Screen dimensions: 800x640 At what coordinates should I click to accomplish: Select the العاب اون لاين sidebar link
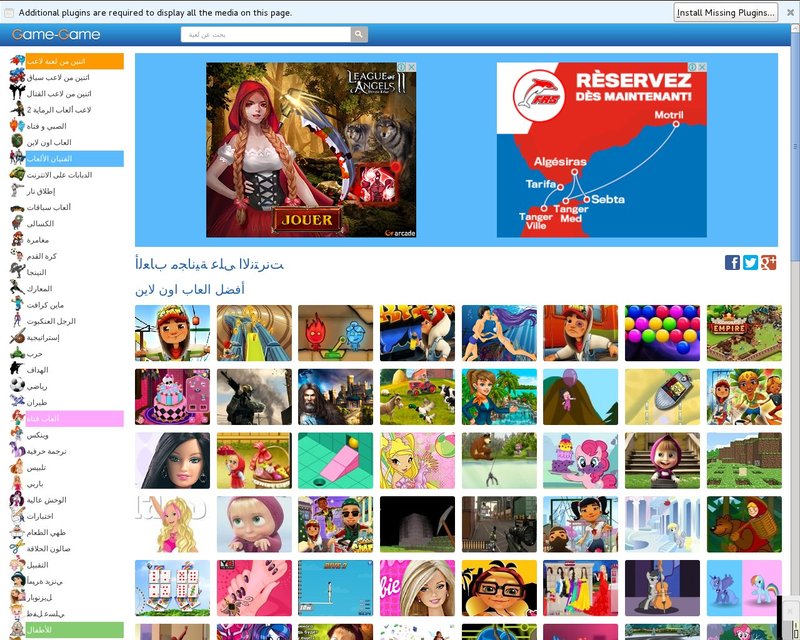[x=49, y=142]
